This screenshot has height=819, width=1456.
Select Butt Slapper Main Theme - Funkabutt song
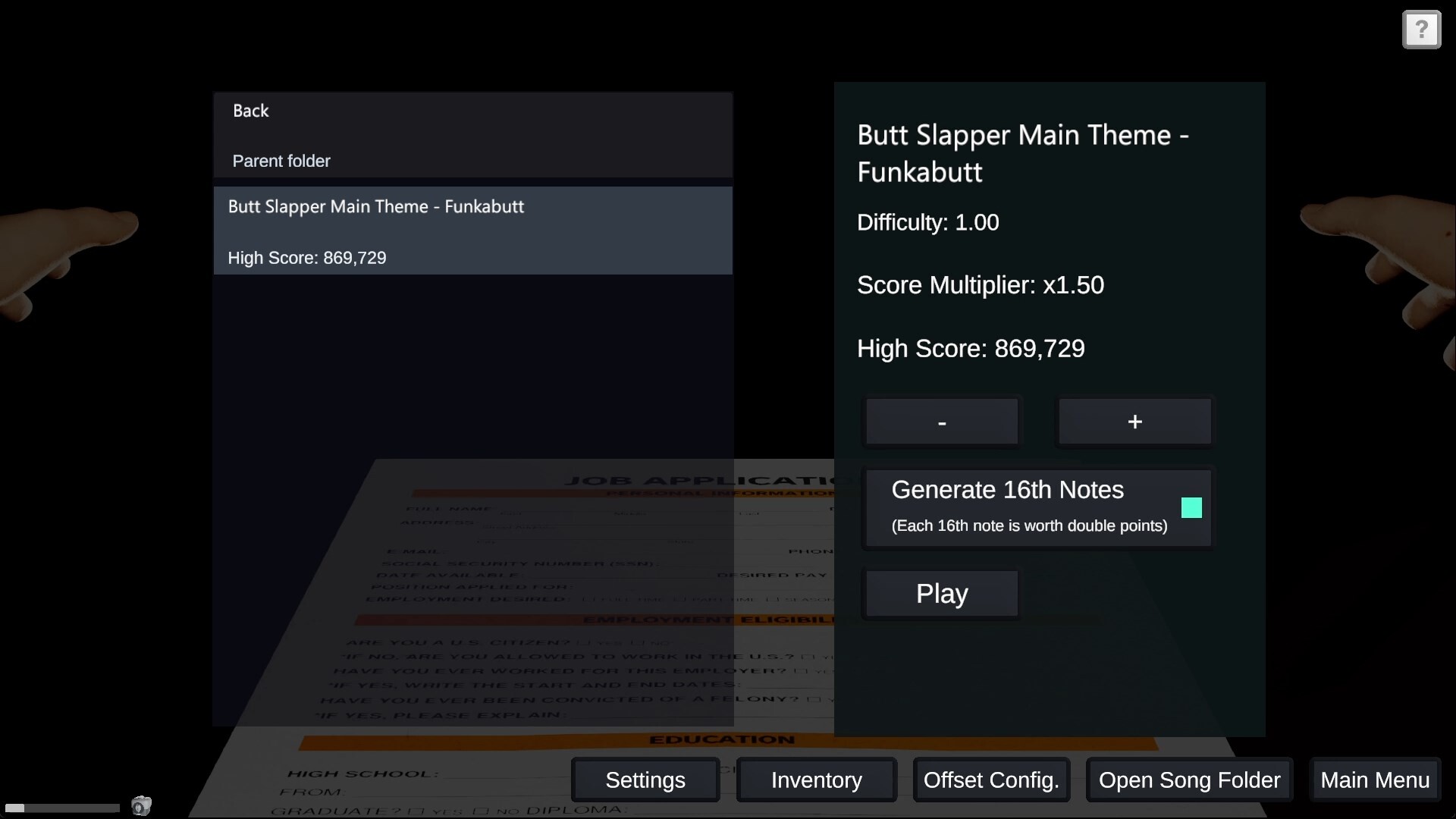pos(473,231)
